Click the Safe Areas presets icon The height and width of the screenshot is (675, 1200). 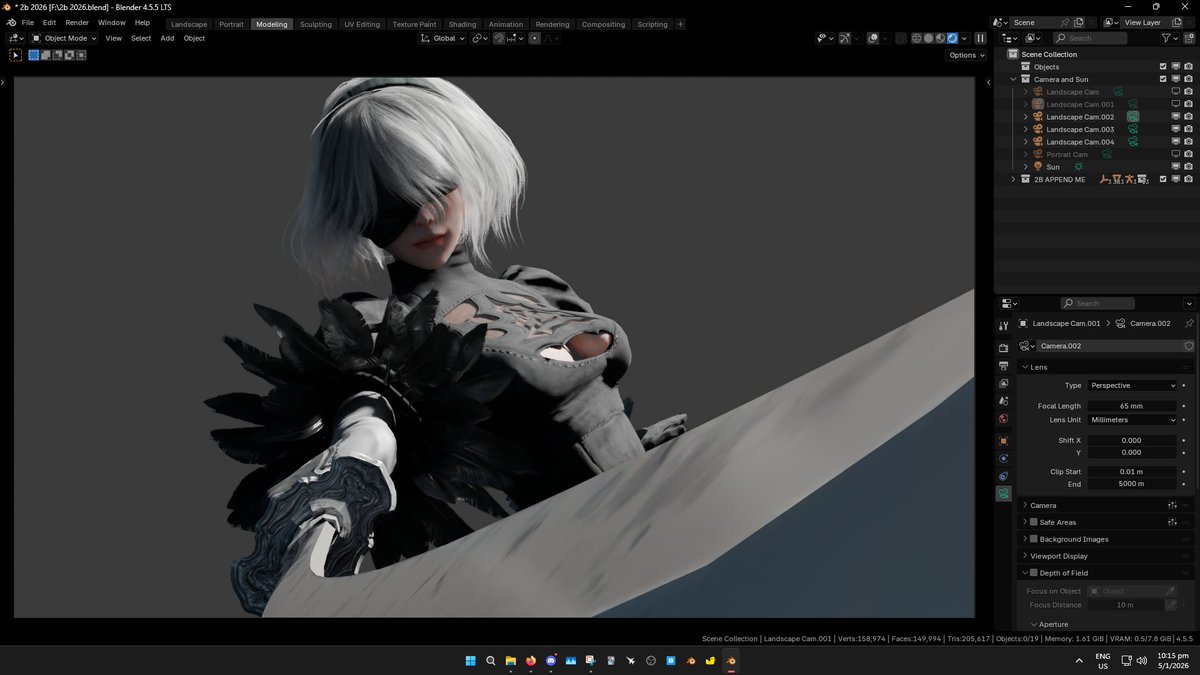tap(1172, 522)
